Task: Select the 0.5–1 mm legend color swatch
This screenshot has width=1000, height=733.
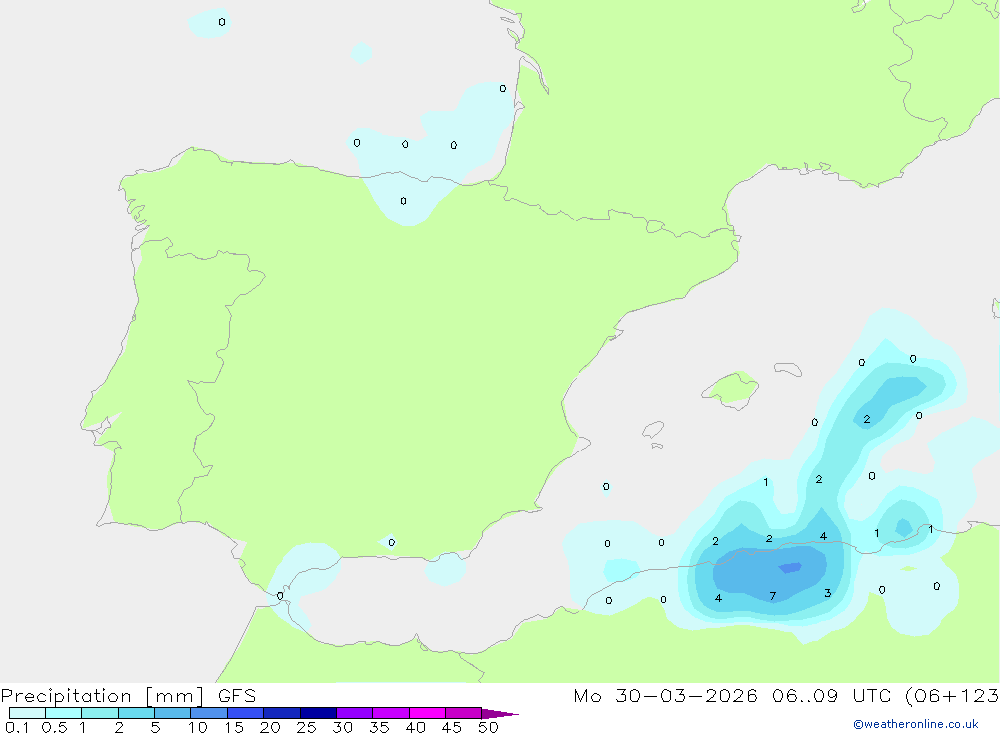Action: (63, 713)
